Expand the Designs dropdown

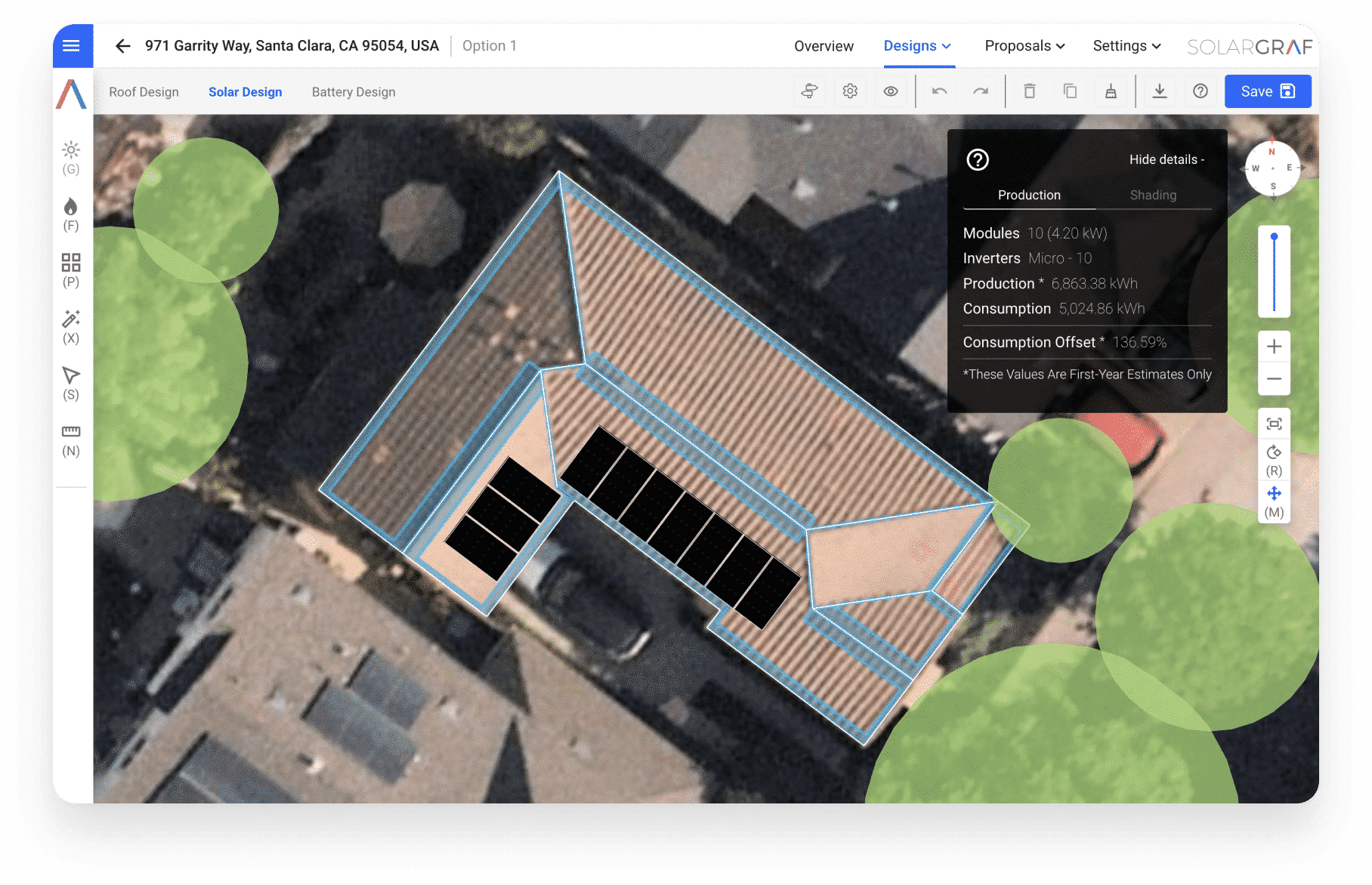(x=917, y=46)
